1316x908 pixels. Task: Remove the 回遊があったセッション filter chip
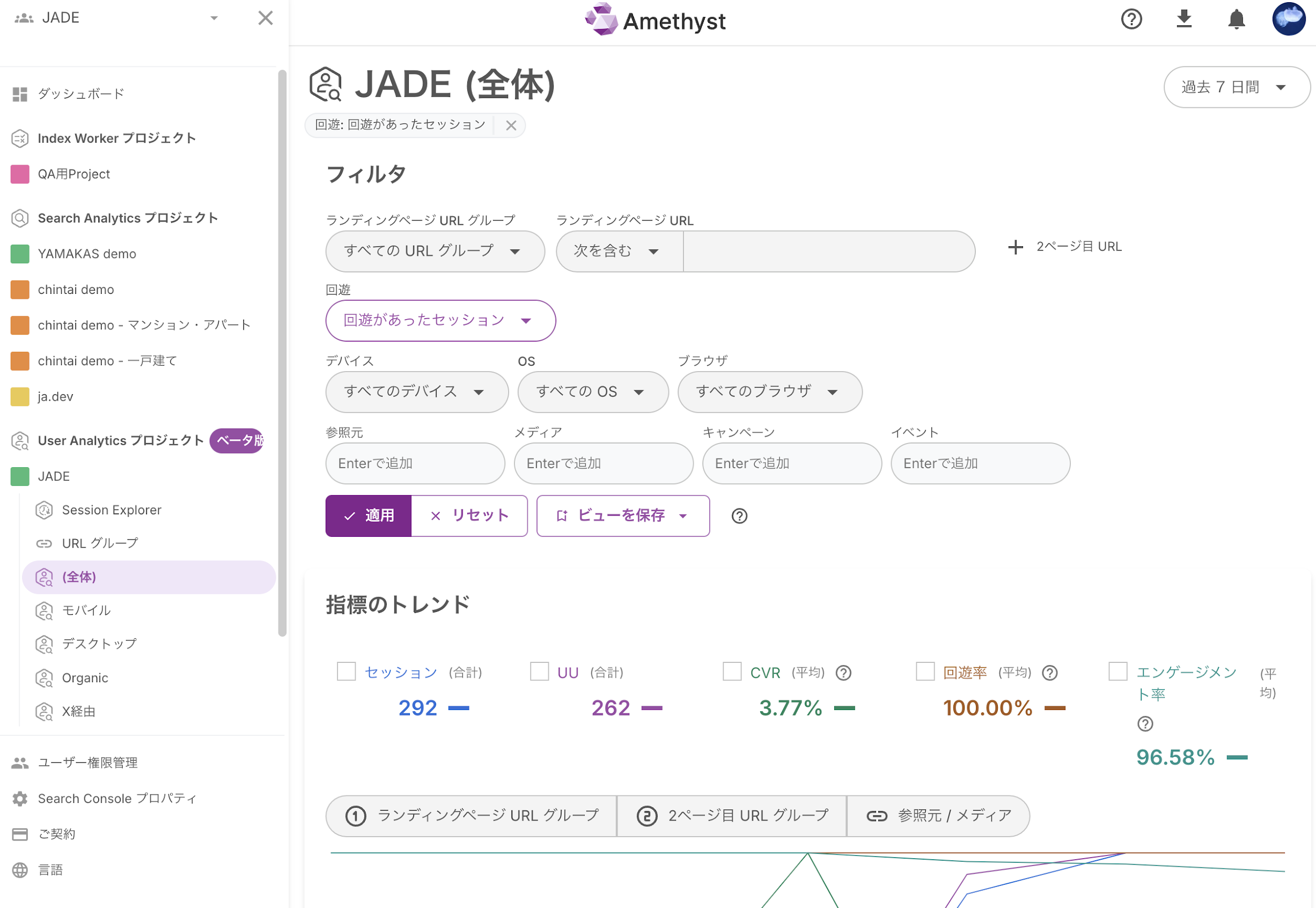coord(511,125)
